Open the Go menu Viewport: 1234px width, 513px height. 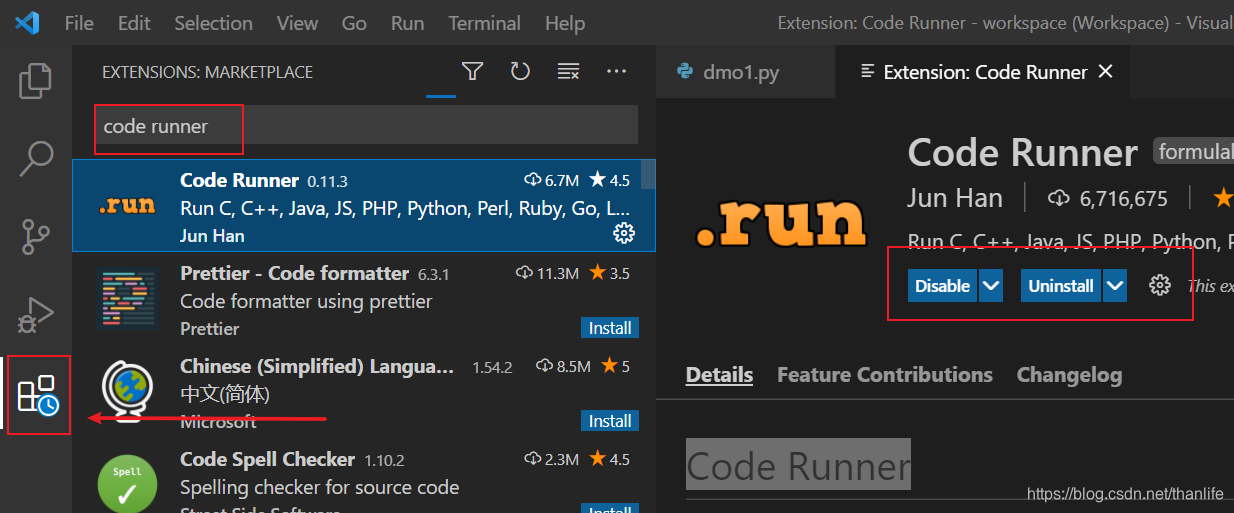[354, 22]
